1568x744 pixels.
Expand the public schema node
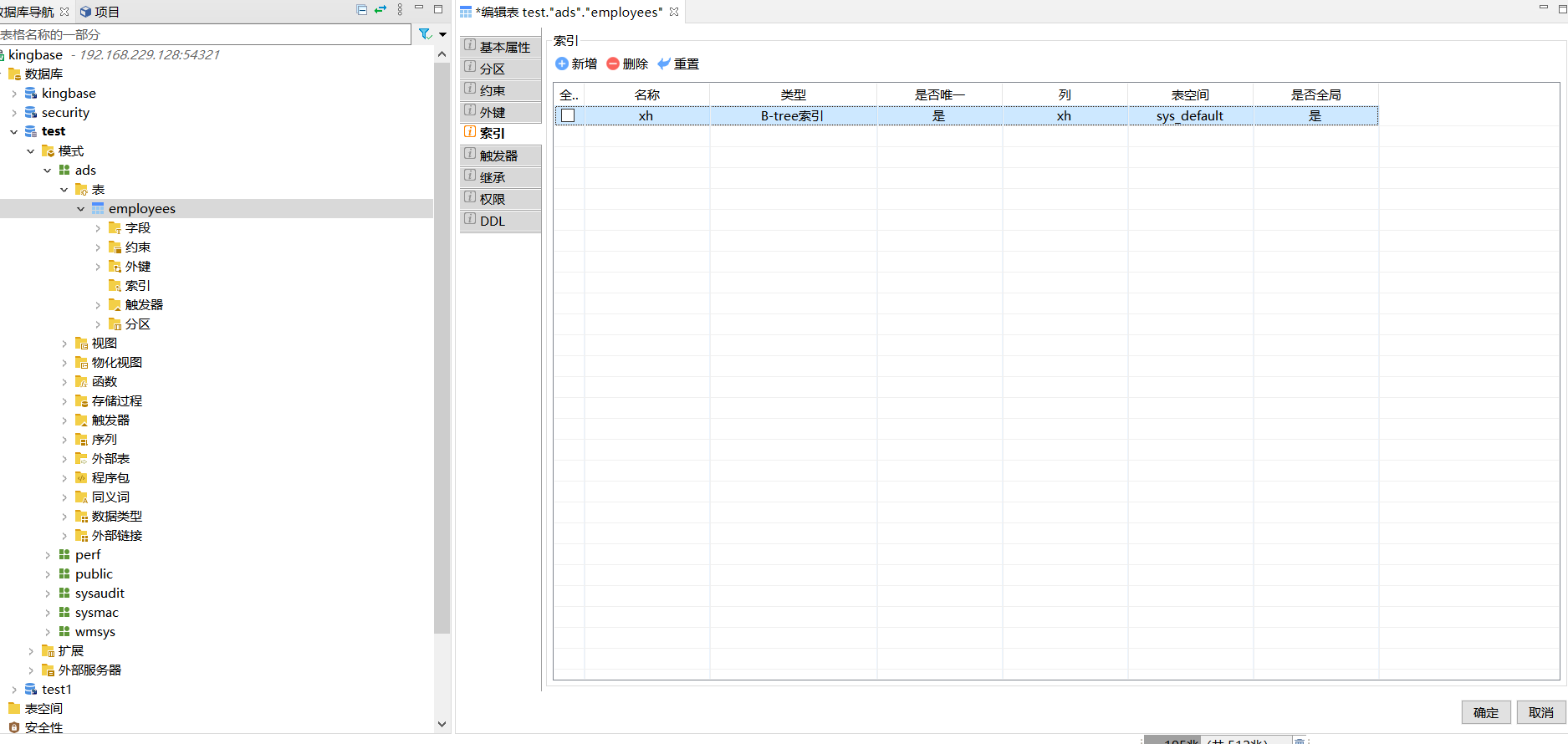point(48,574)
